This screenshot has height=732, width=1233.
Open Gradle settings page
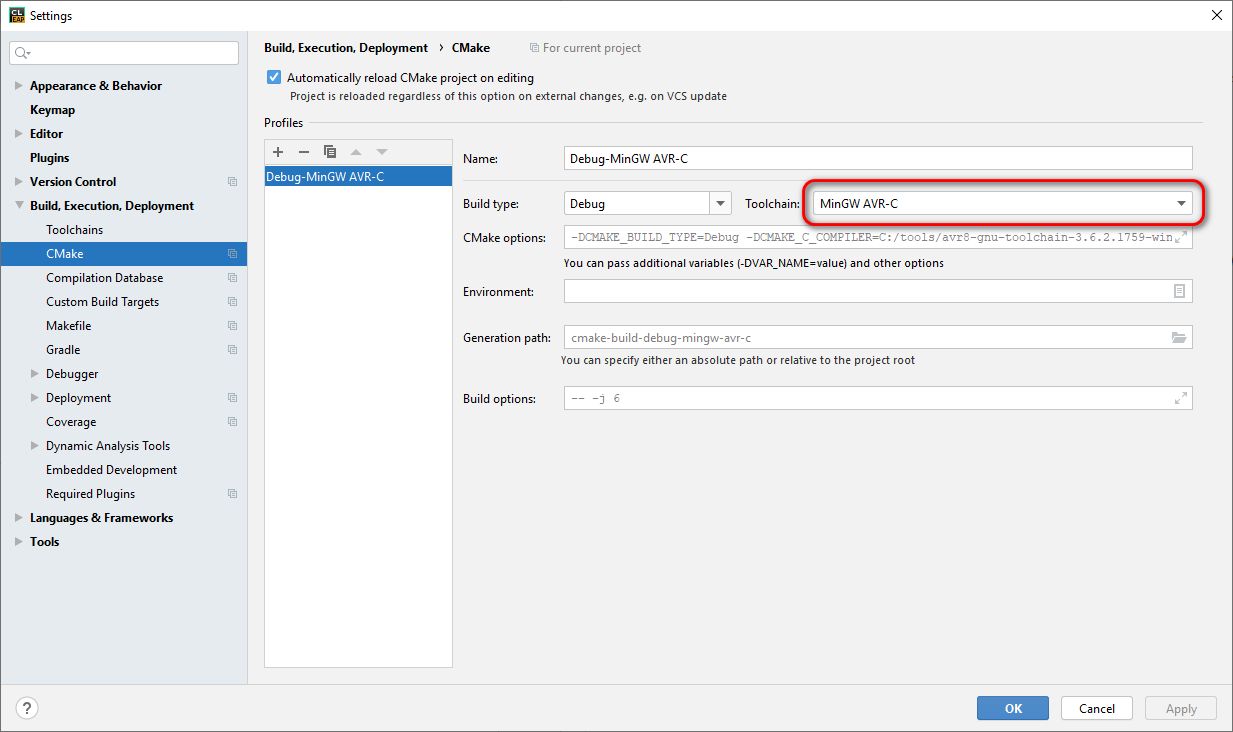63,350
